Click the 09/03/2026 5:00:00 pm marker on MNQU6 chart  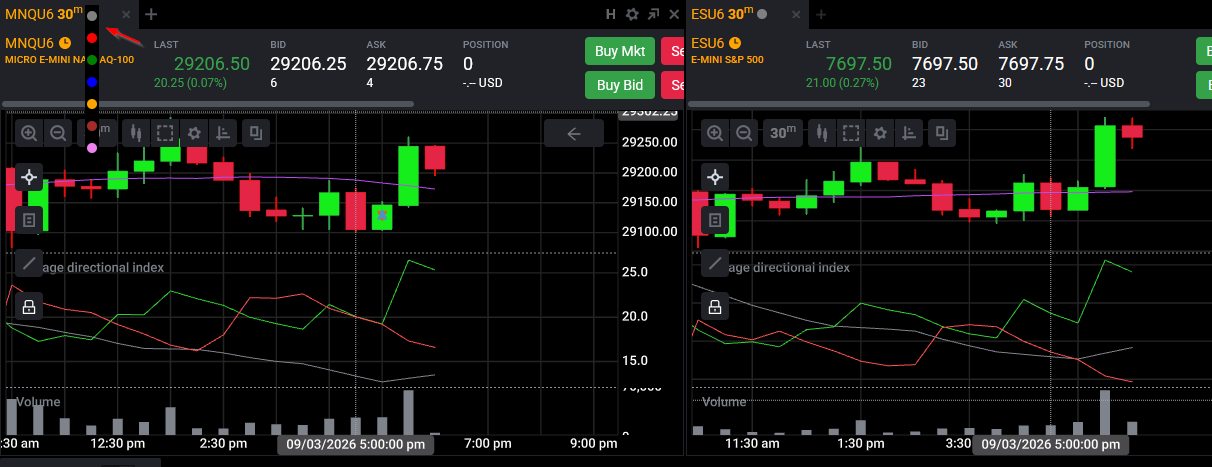coord(355,444)
